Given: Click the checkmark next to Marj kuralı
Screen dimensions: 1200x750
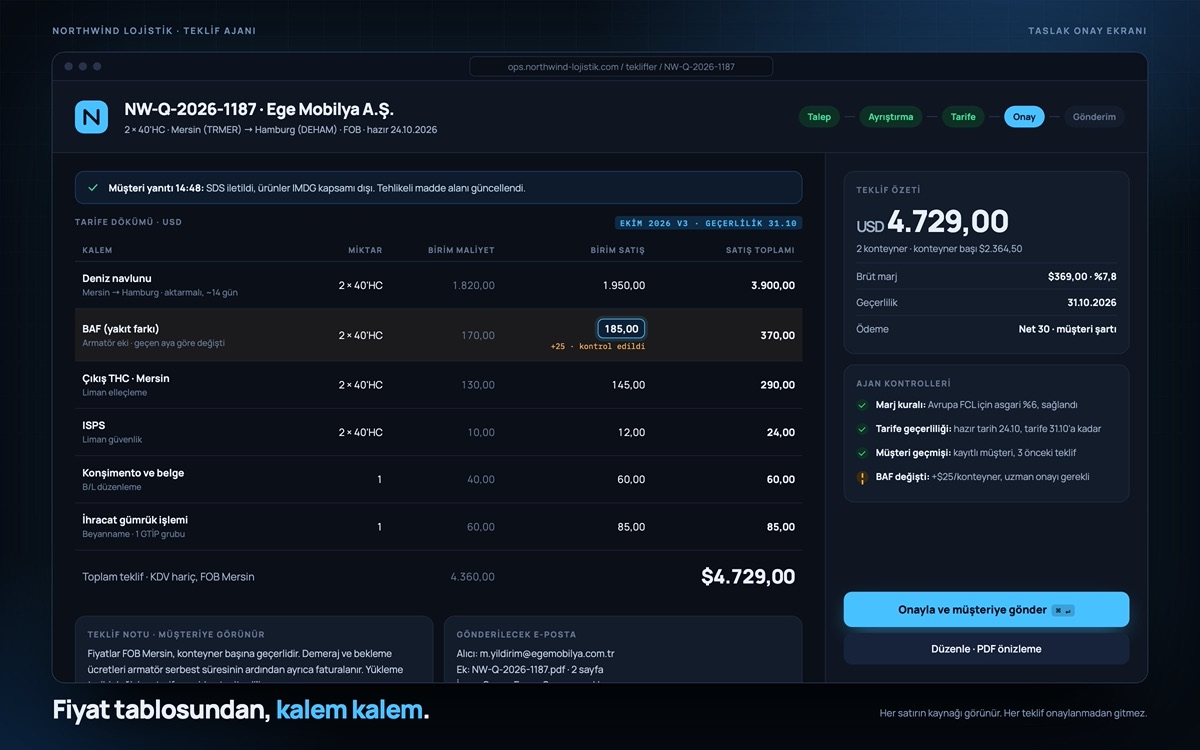Looking at the screenshot, I should point(862,405).
